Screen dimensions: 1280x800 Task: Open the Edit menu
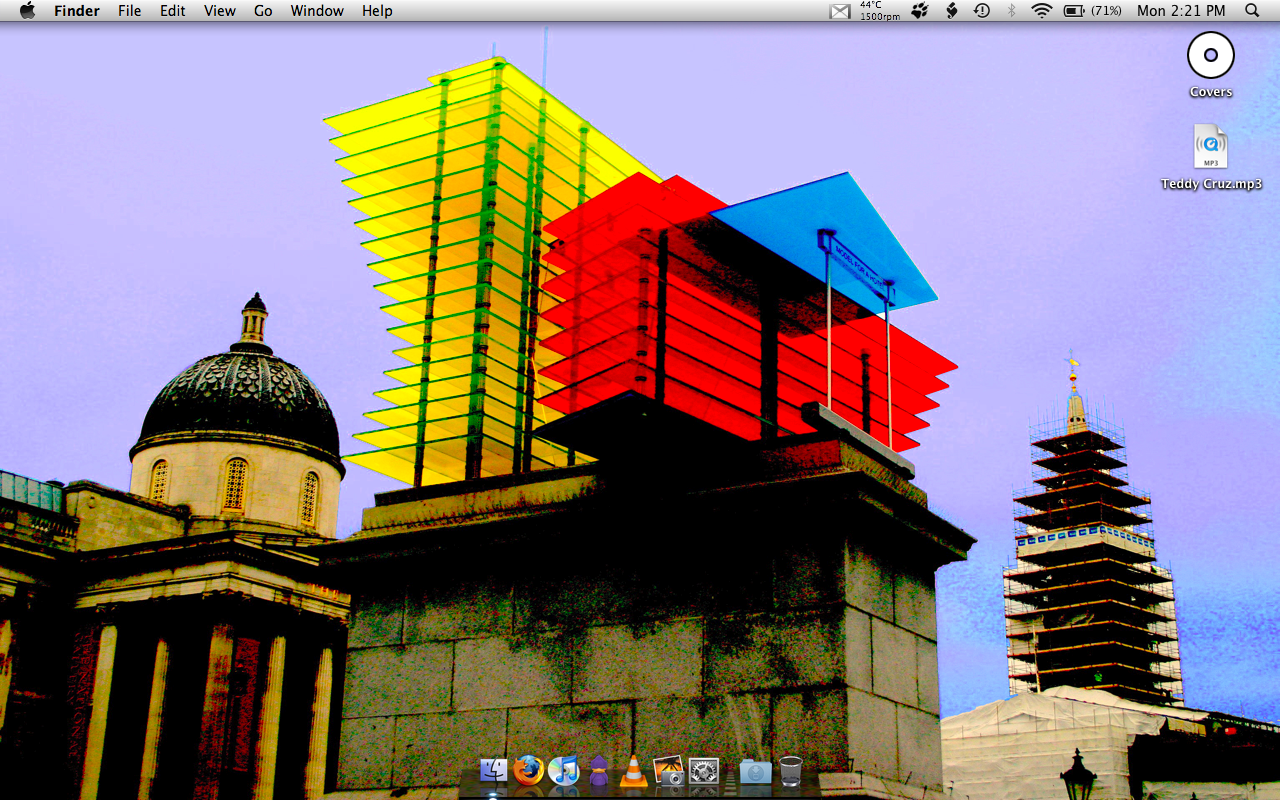pos(173,11)
